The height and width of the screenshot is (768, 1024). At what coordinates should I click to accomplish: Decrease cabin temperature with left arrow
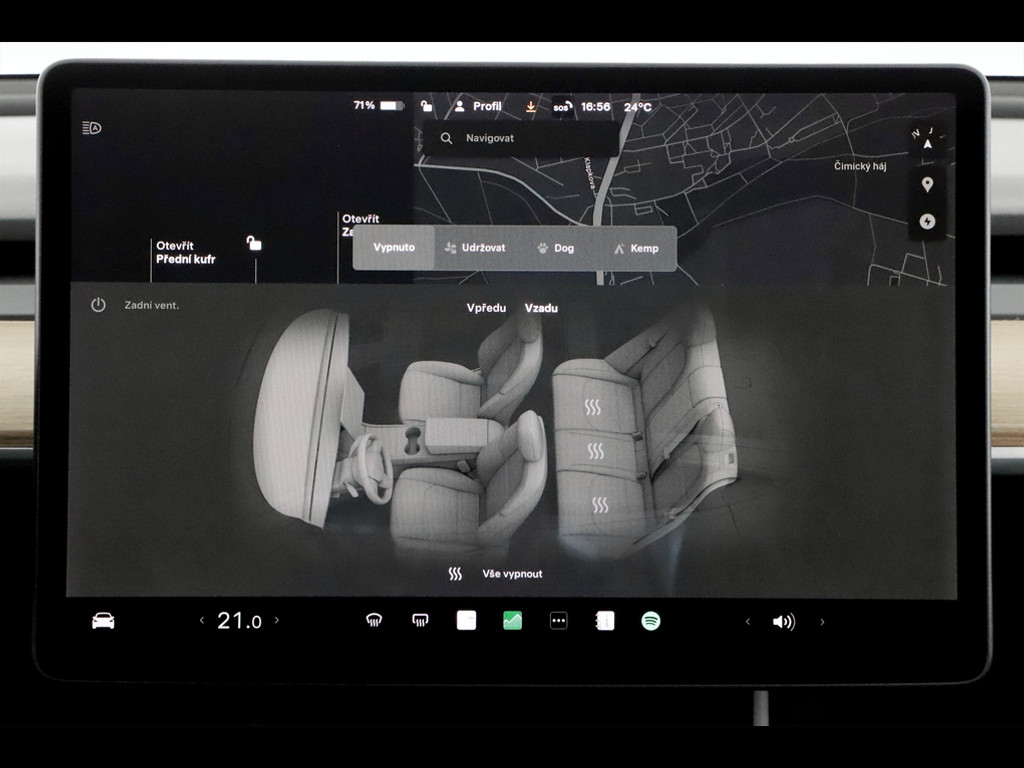(202, 620)
